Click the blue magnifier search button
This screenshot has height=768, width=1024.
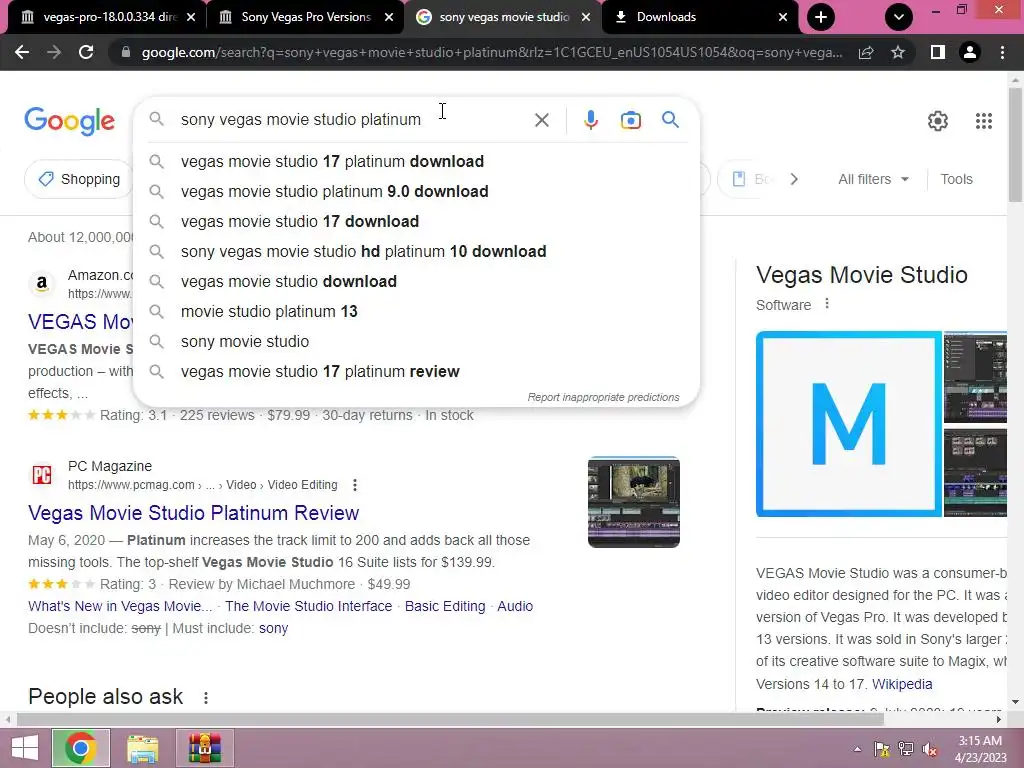pos(670,120)
